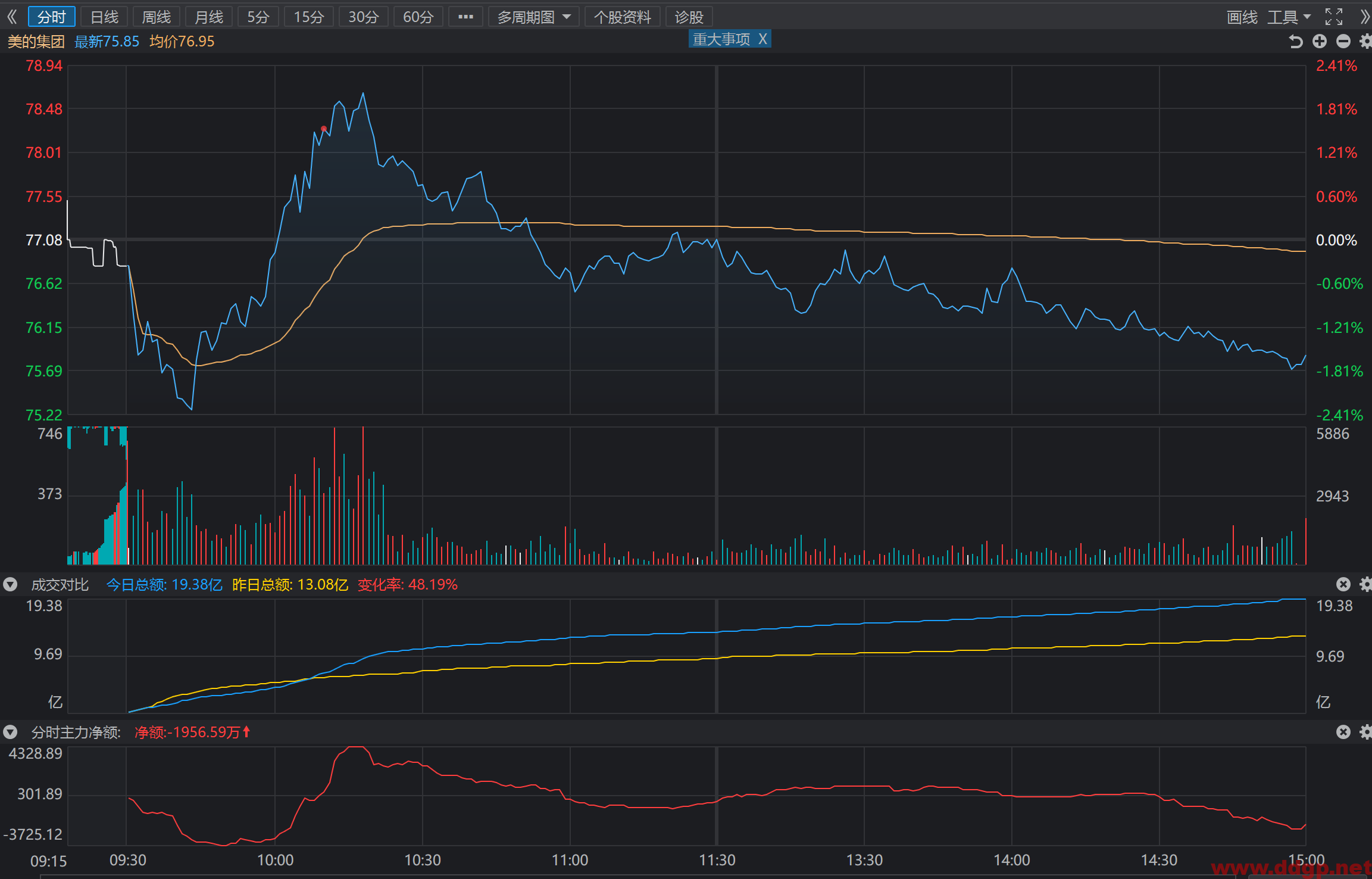Open the 多周期图 dropdown
This screenshot has height=879, width=1372.
(x=534, y=17)
